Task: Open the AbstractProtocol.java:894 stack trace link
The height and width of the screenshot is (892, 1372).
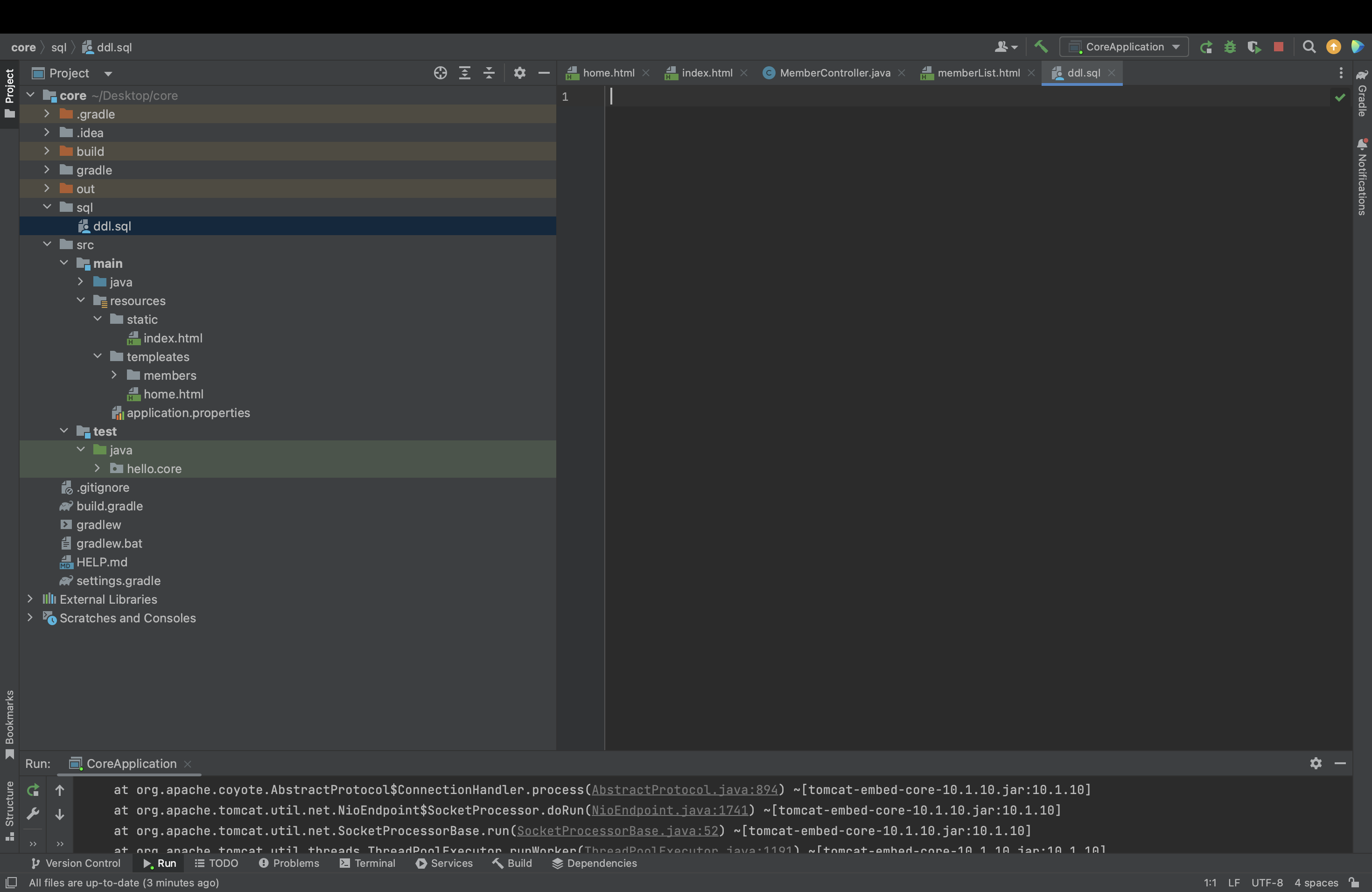Action: click(x=685, y=789)
